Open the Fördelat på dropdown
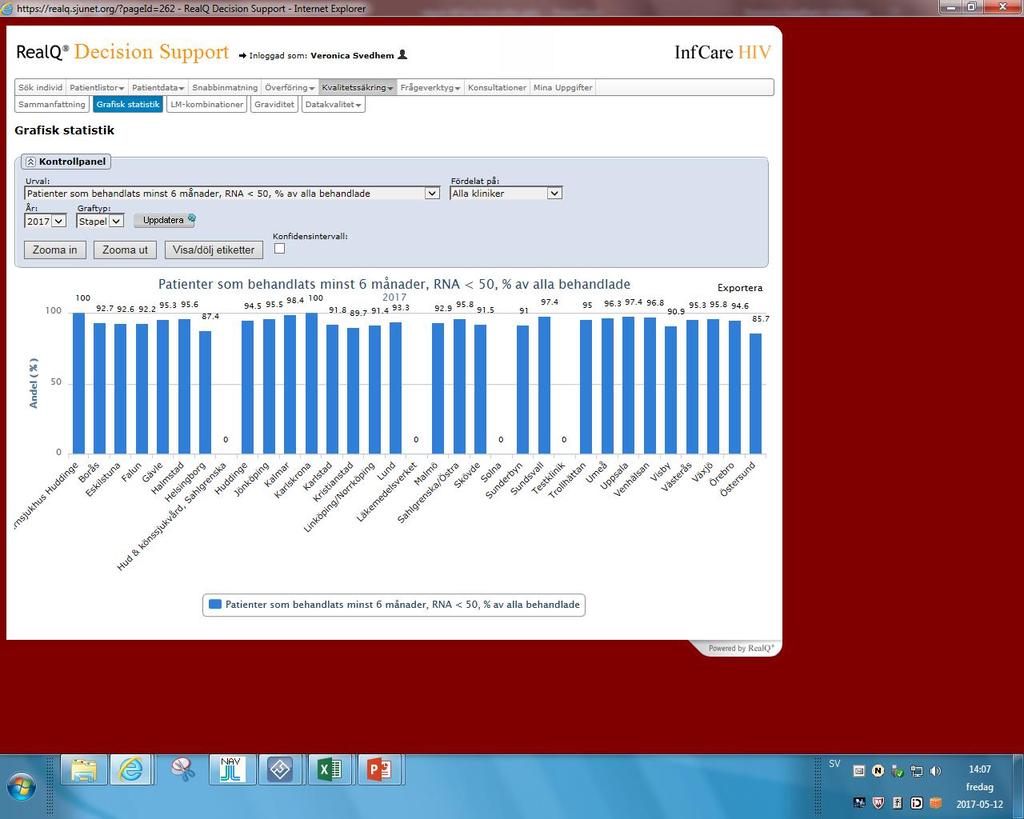 [506, 193]
